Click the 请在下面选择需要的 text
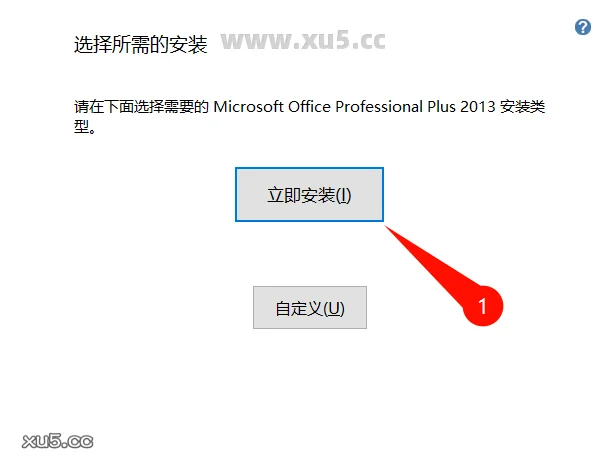610x471 pixels. click(x=142, y=107)
